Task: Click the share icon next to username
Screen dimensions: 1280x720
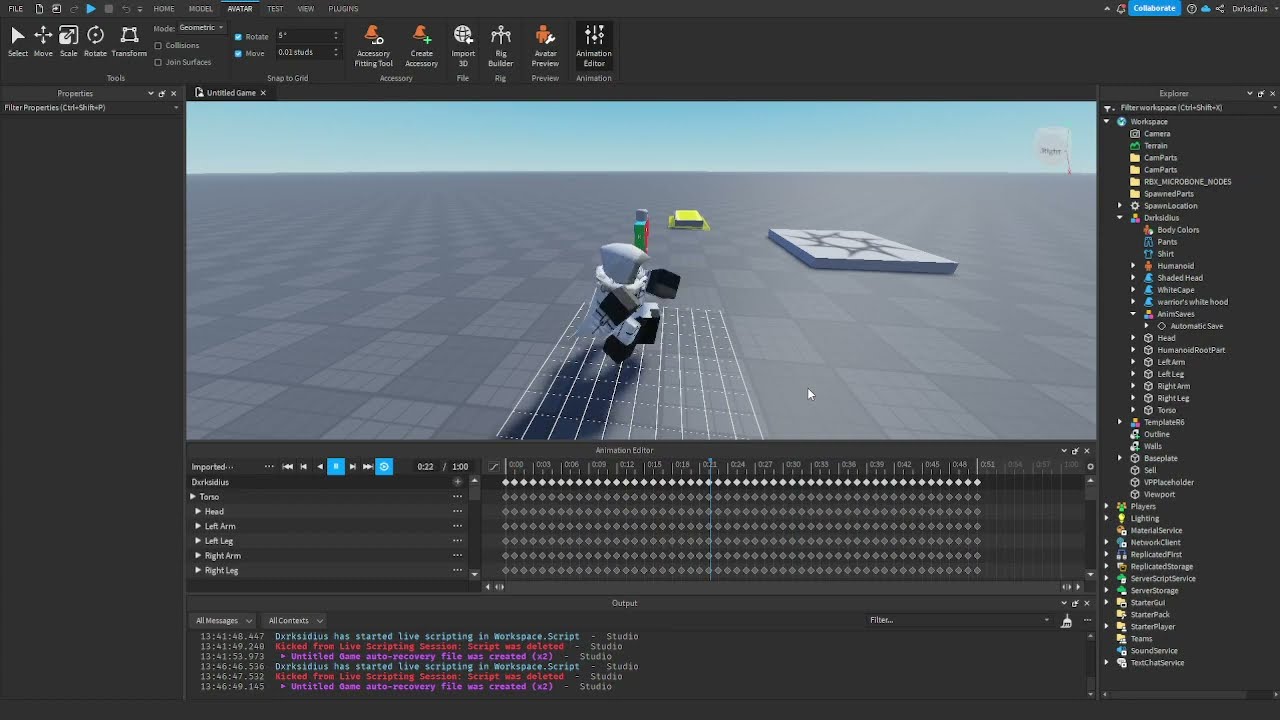Action: click(1220, 8)
